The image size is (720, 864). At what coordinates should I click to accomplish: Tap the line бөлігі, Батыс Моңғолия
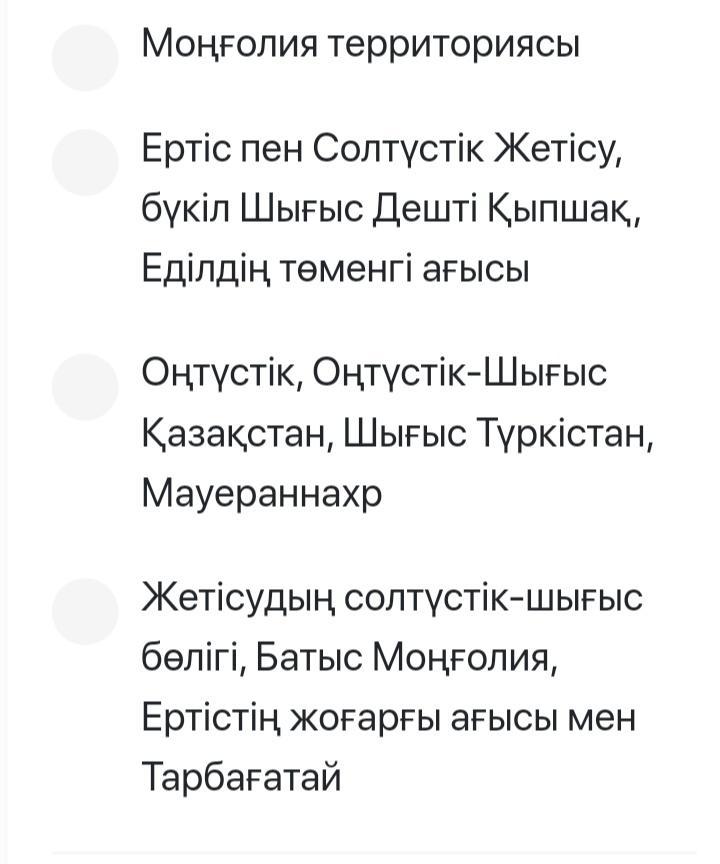[348, 659]
